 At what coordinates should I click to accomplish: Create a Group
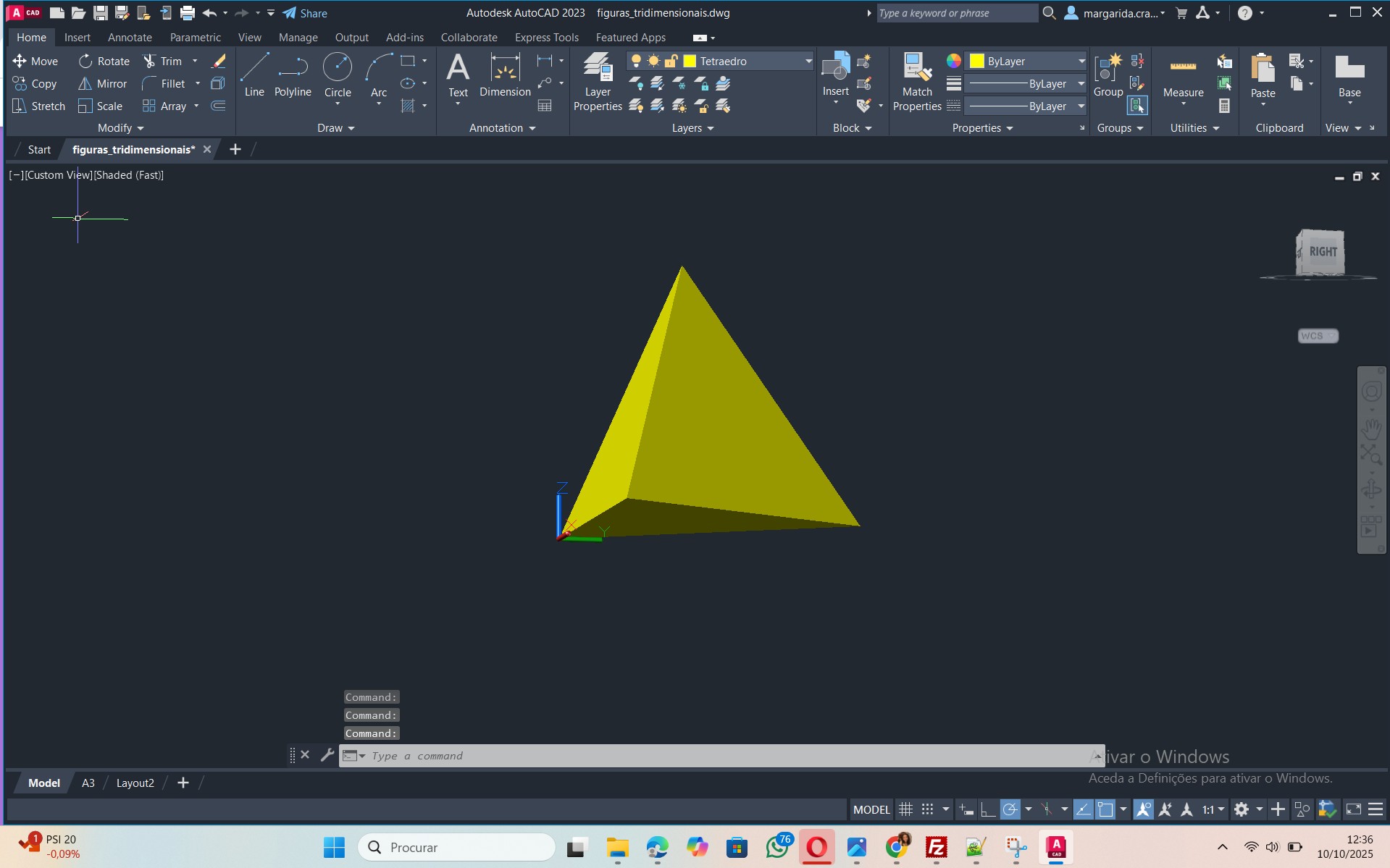click(x=1108, y=75)
